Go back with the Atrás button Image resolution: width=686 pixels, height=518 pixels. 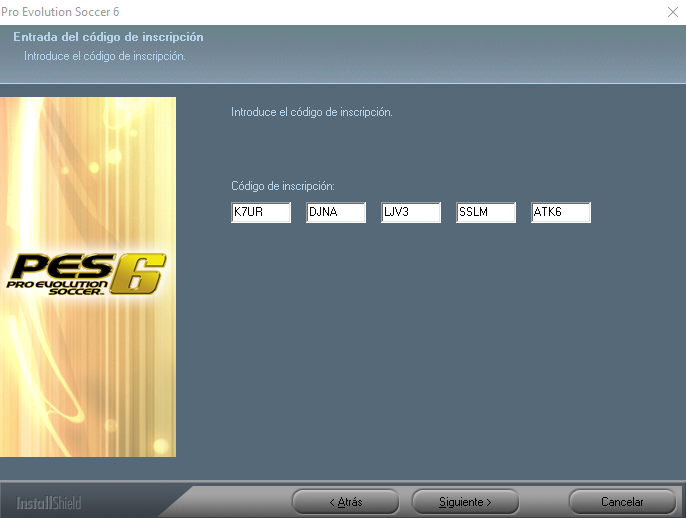coord(346,501)
